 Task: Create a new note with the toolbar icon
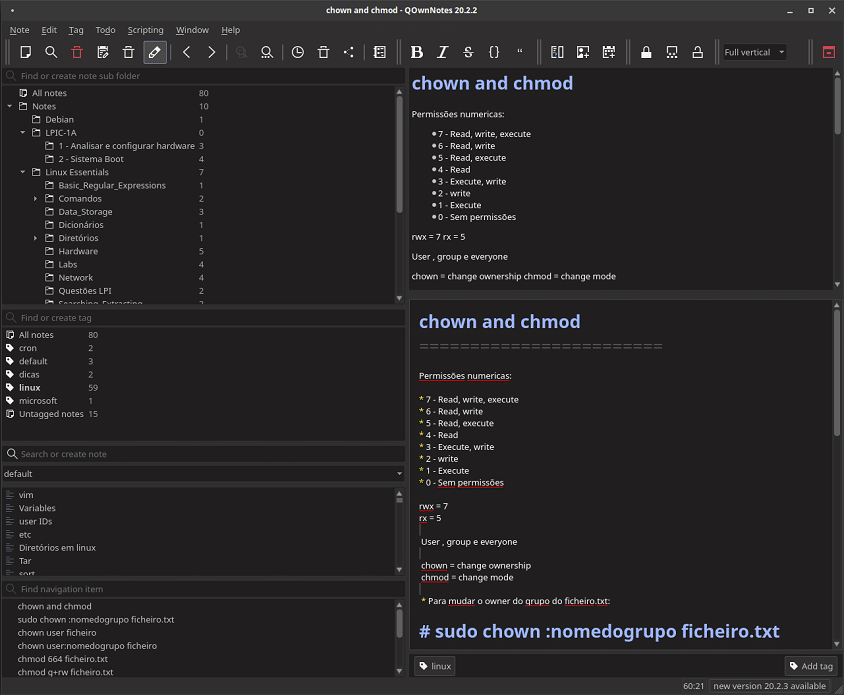[x=26, y=52]
